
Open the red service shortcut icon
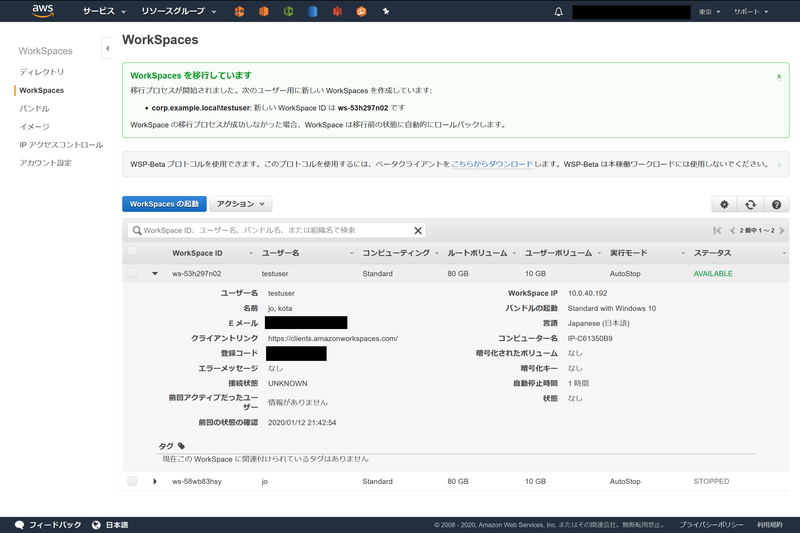pyautogui.click(x=337, y=11)
